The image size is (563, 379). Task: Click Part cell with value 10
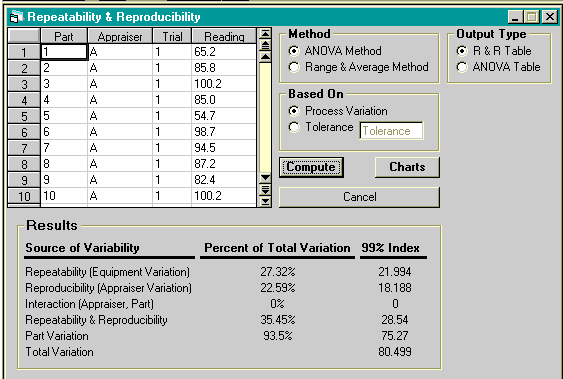pyautogui.click(x=64, y=196)
